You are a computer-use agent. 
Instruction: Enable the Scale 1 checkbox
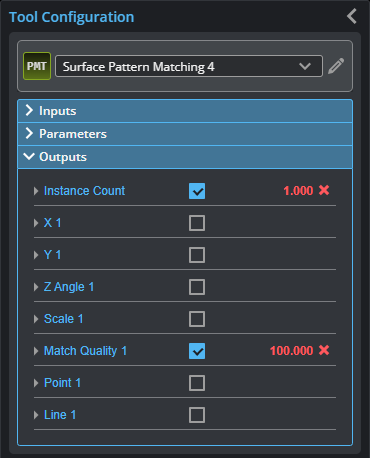pos(197,319)
